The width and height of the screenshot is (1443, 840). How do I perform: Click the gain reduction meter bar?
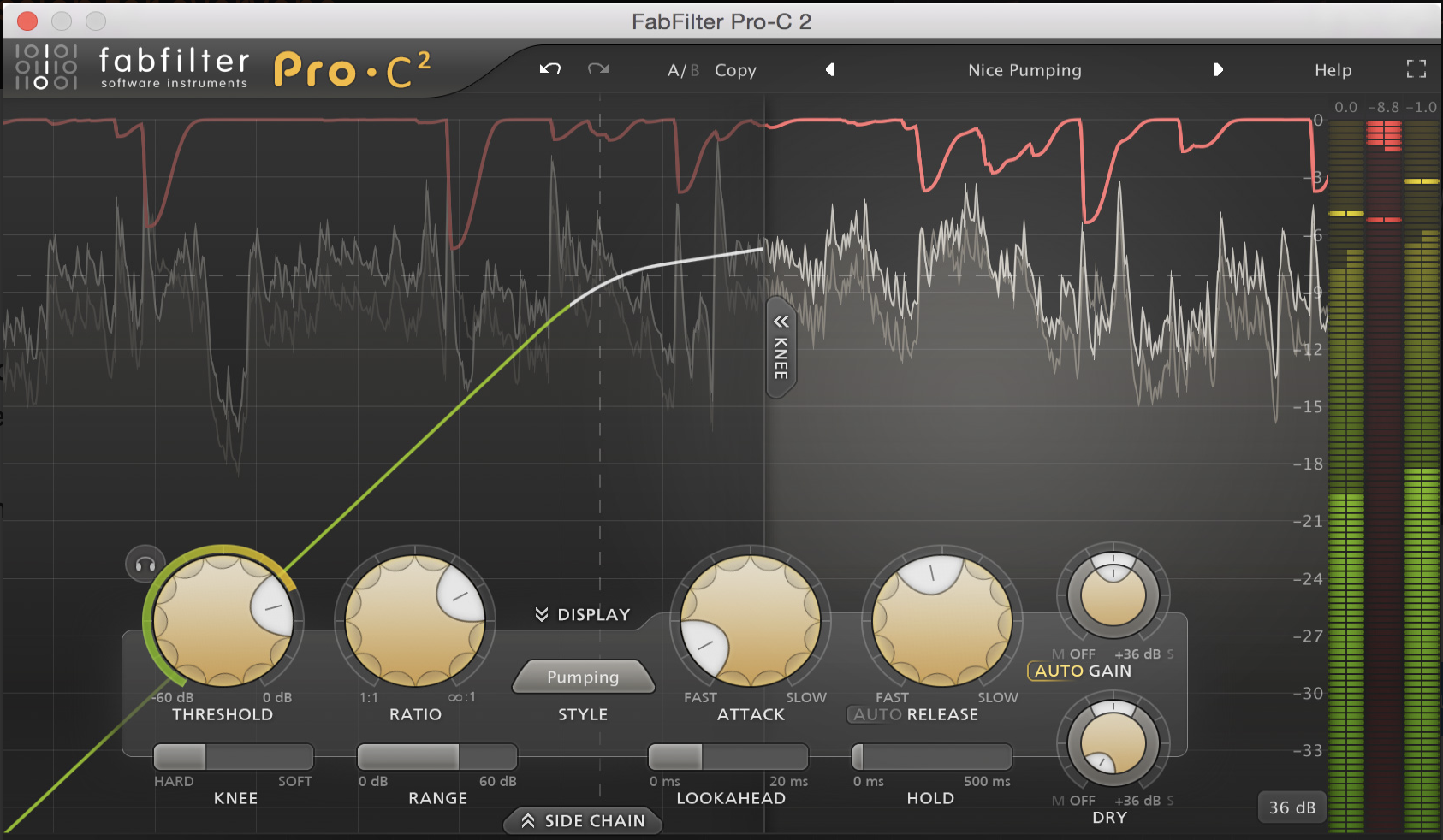coord(1384,475)
